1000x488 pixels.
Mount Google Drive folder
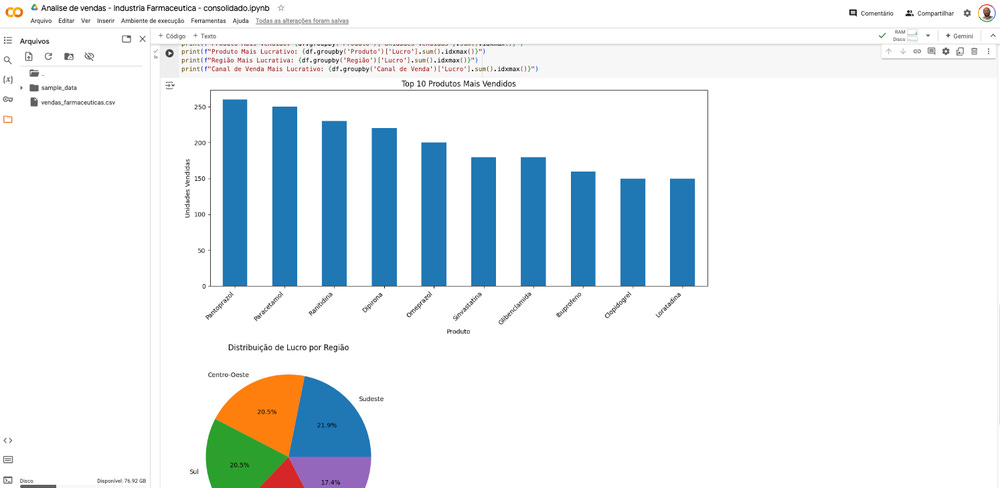click(x=68, y=57)
